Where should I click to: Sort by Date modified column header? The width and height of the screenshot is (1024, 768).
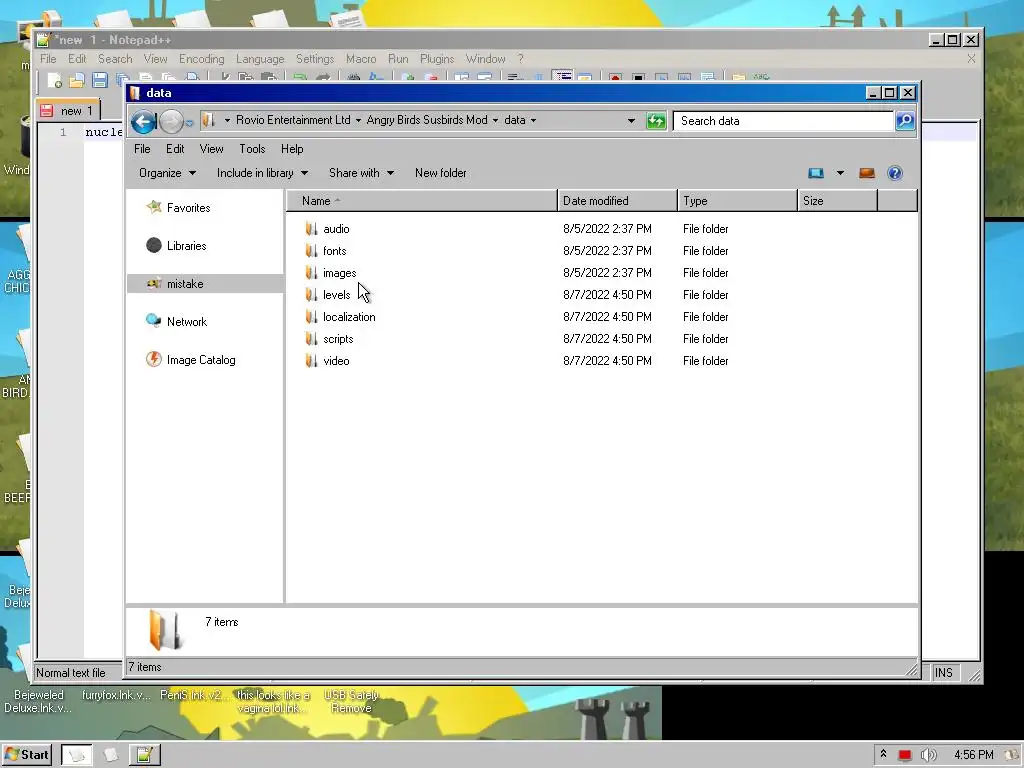[617, 200]
